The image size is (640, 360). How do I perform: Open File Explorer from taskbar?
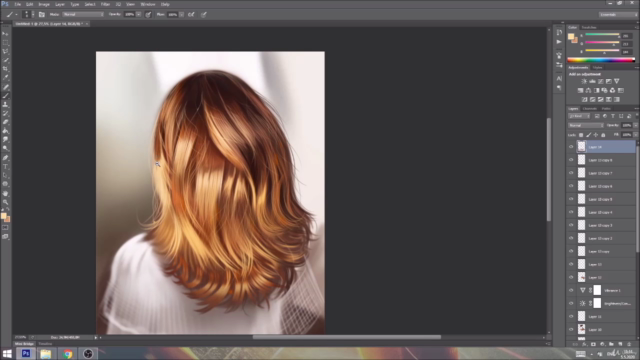click(46, 353)
